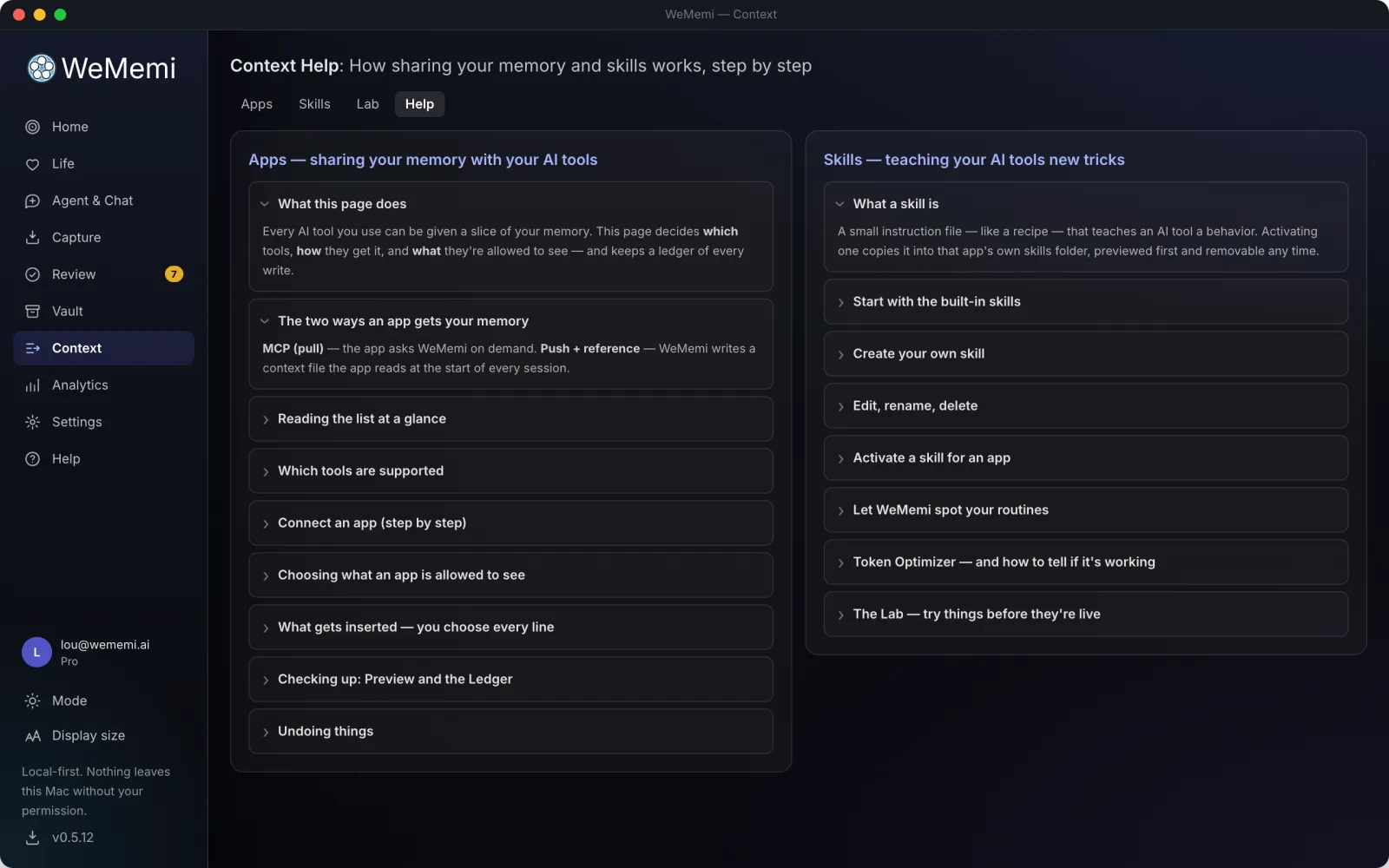Click the Vault archive icon
1389x868 pixels.
pyautogui.click(x=32, y=312)
